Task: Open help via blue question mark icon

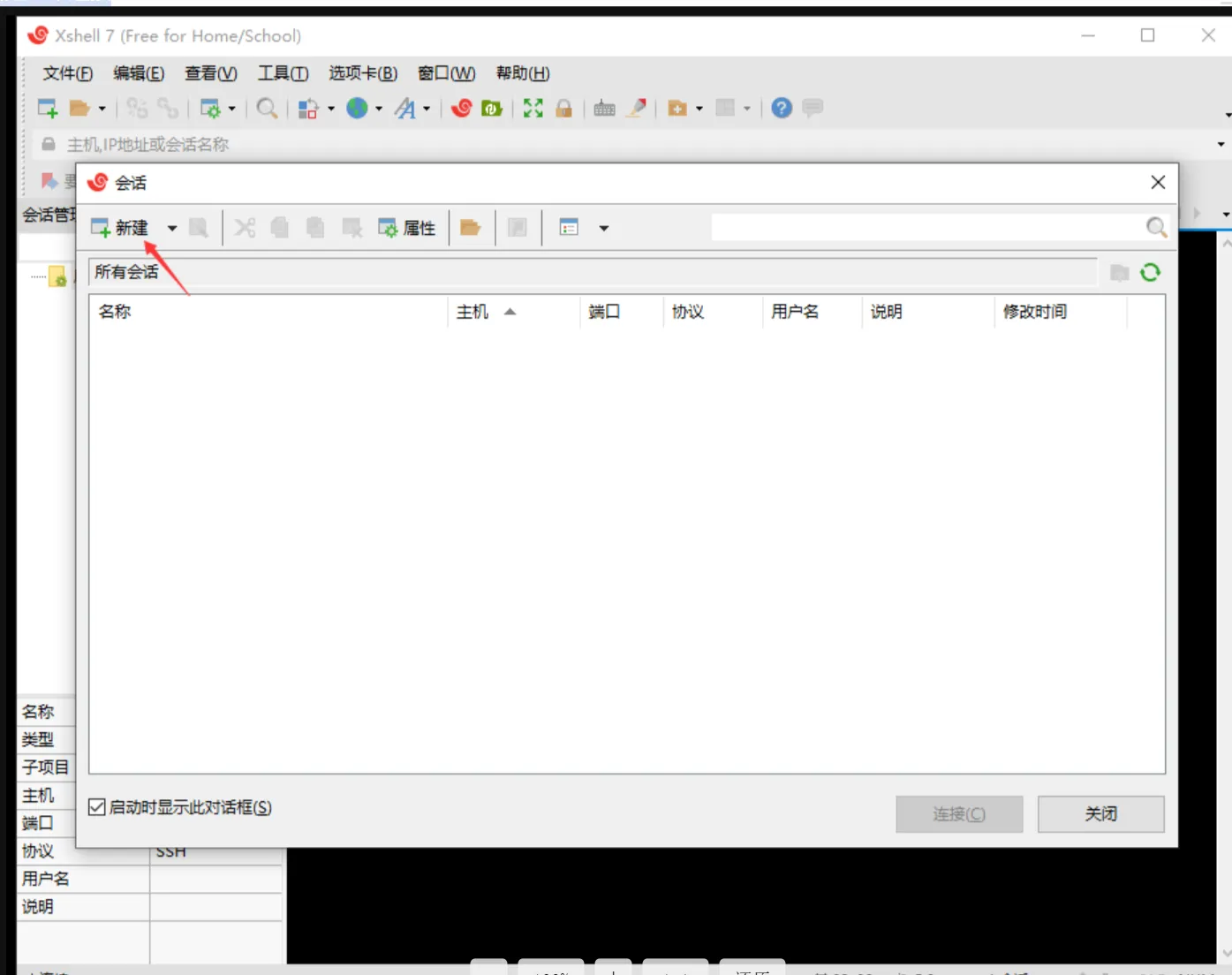Action: (782, 109)
